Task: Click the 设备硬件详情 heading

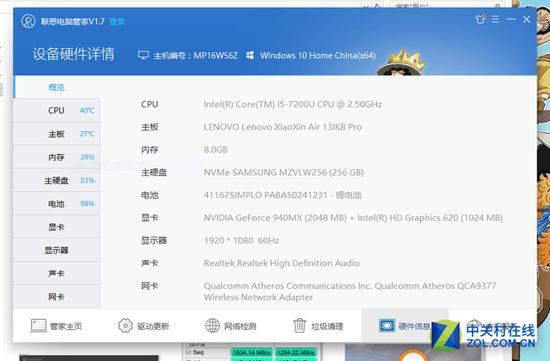Action: click(x=74, y=54)
